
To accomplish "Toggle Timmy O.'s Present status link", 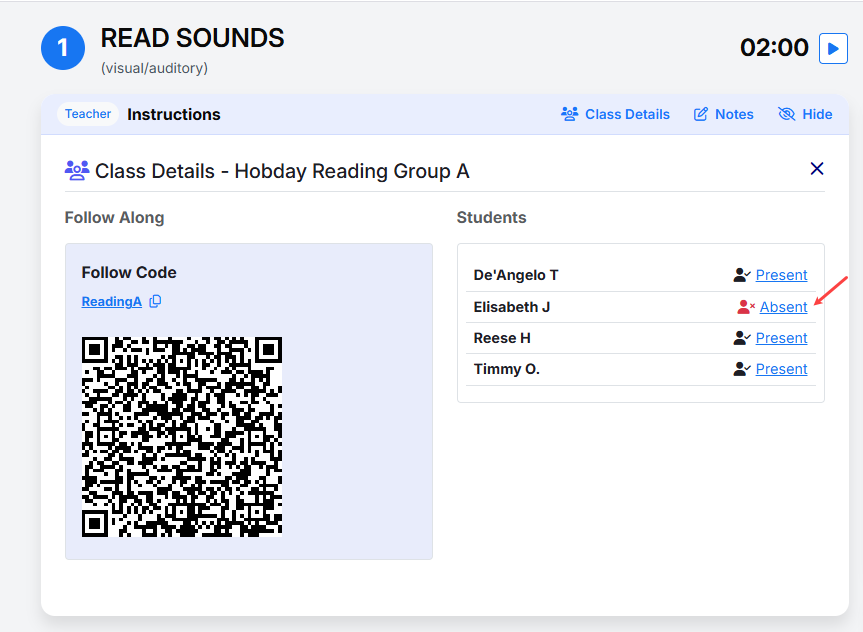I will 781,369.
